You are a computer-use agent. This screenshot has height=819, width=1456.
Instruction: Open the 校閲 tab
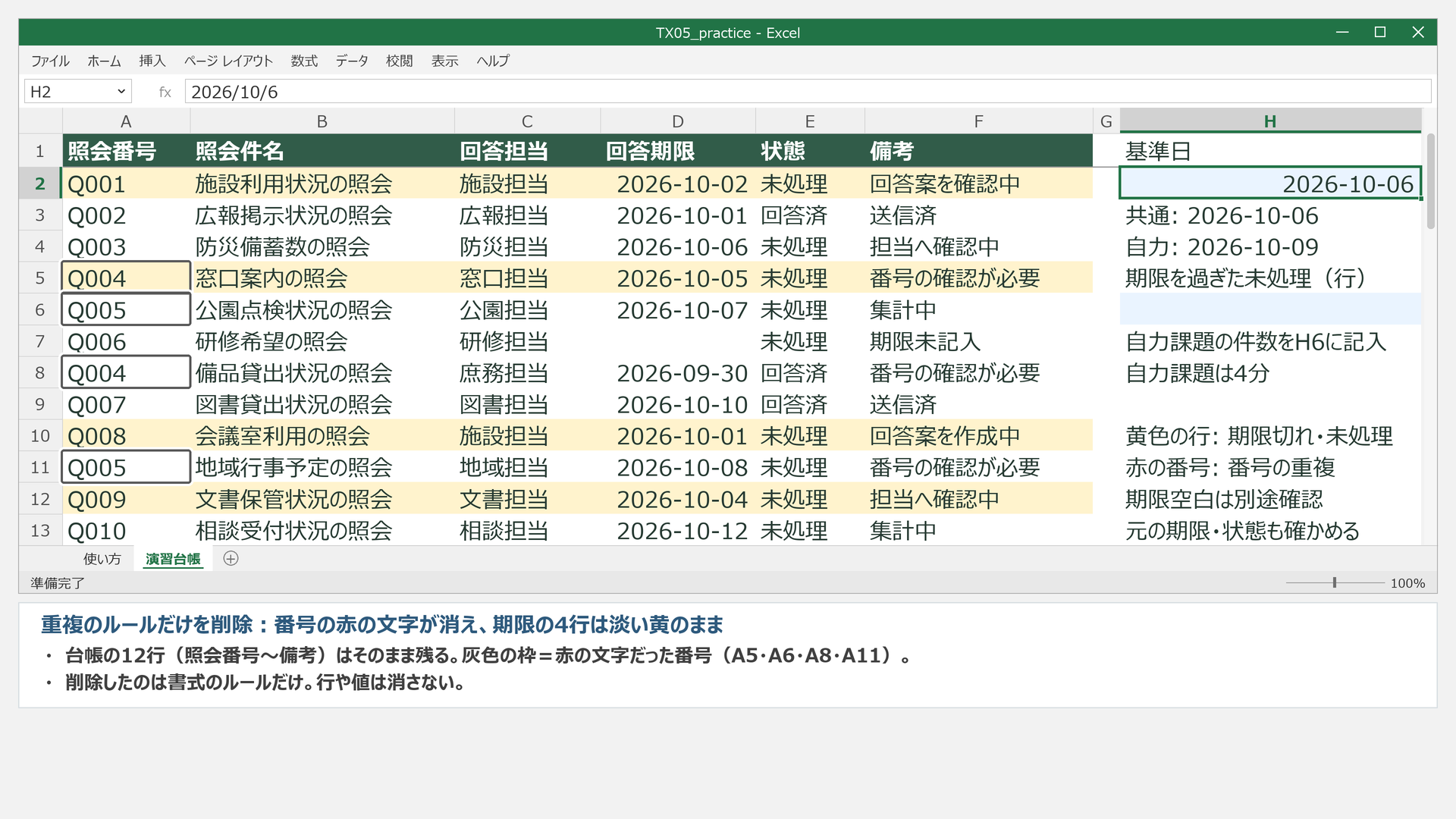coord(400,61)
